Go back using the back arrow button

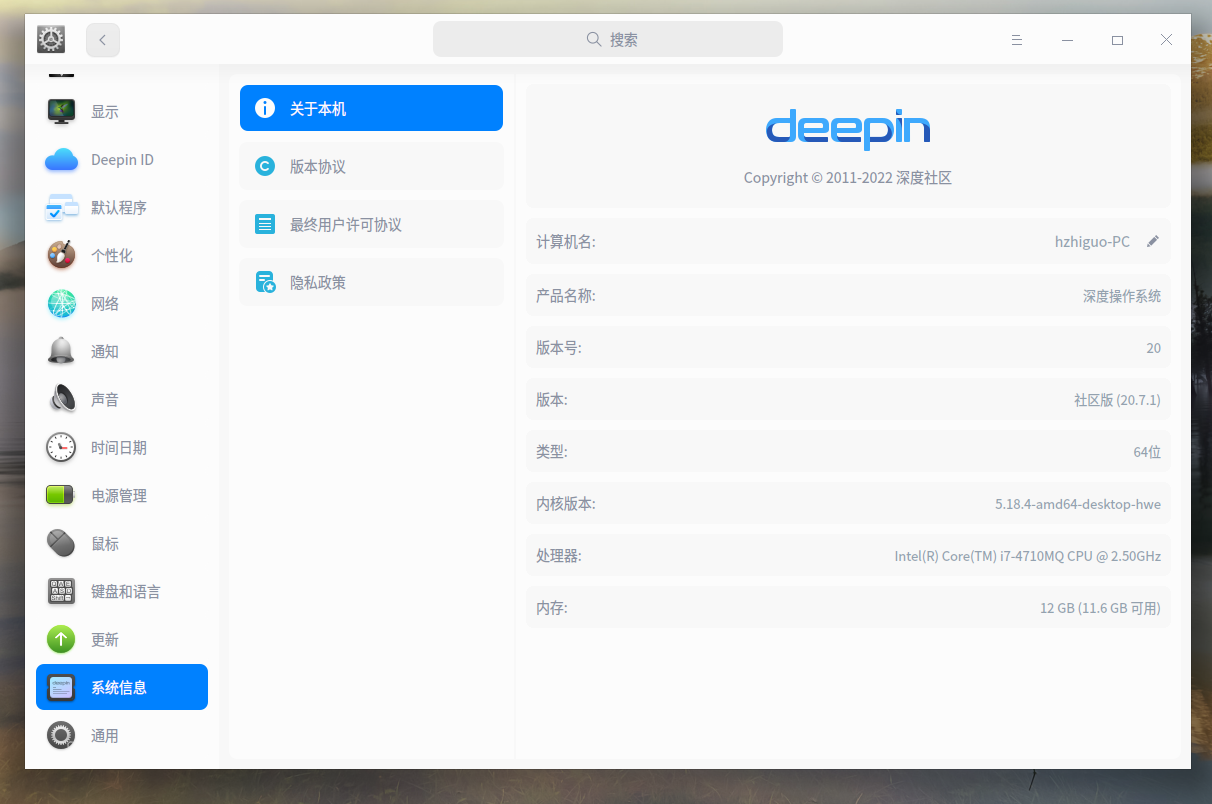pos(102,39)
